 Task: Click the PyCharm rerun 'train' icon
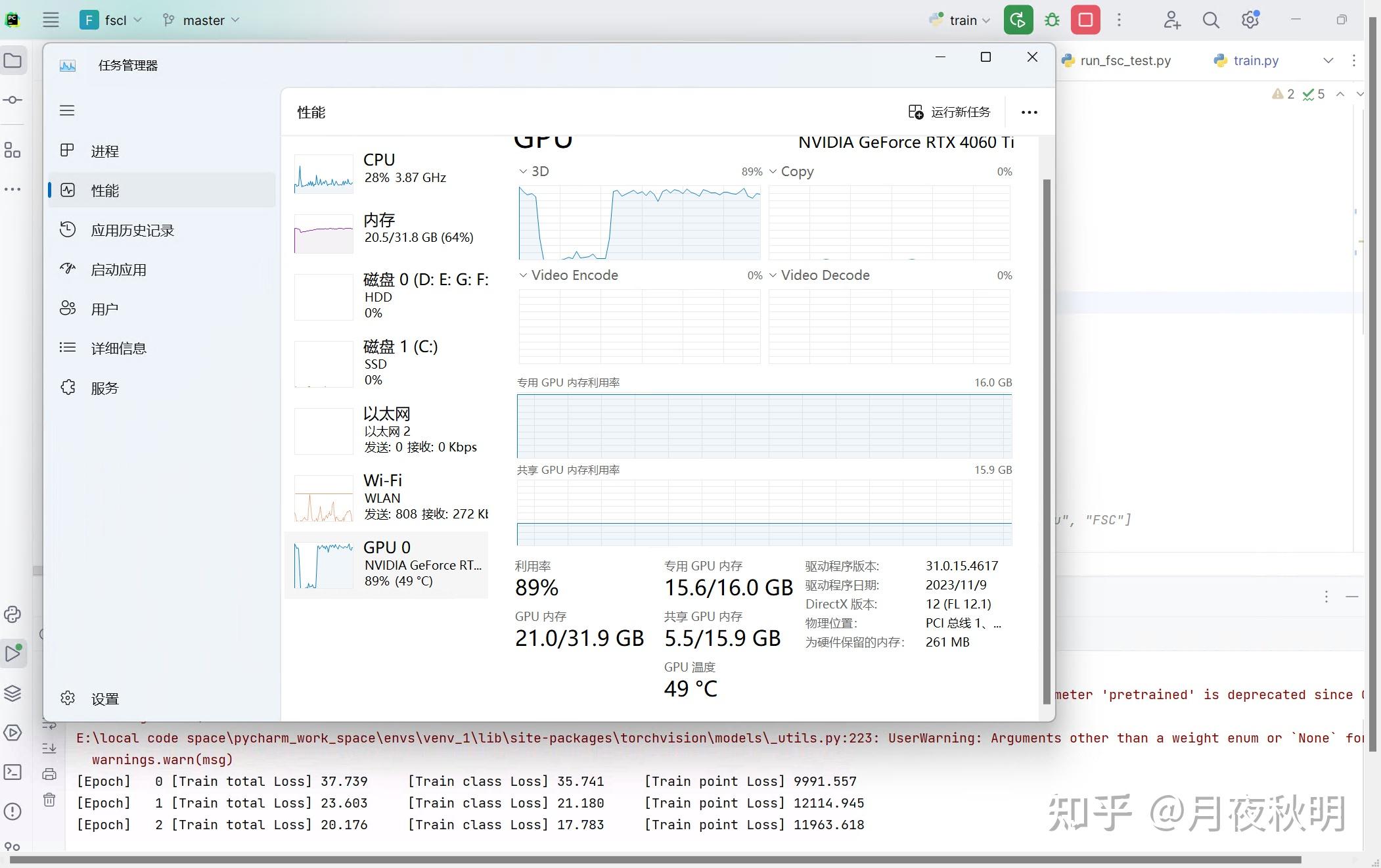1018,20
